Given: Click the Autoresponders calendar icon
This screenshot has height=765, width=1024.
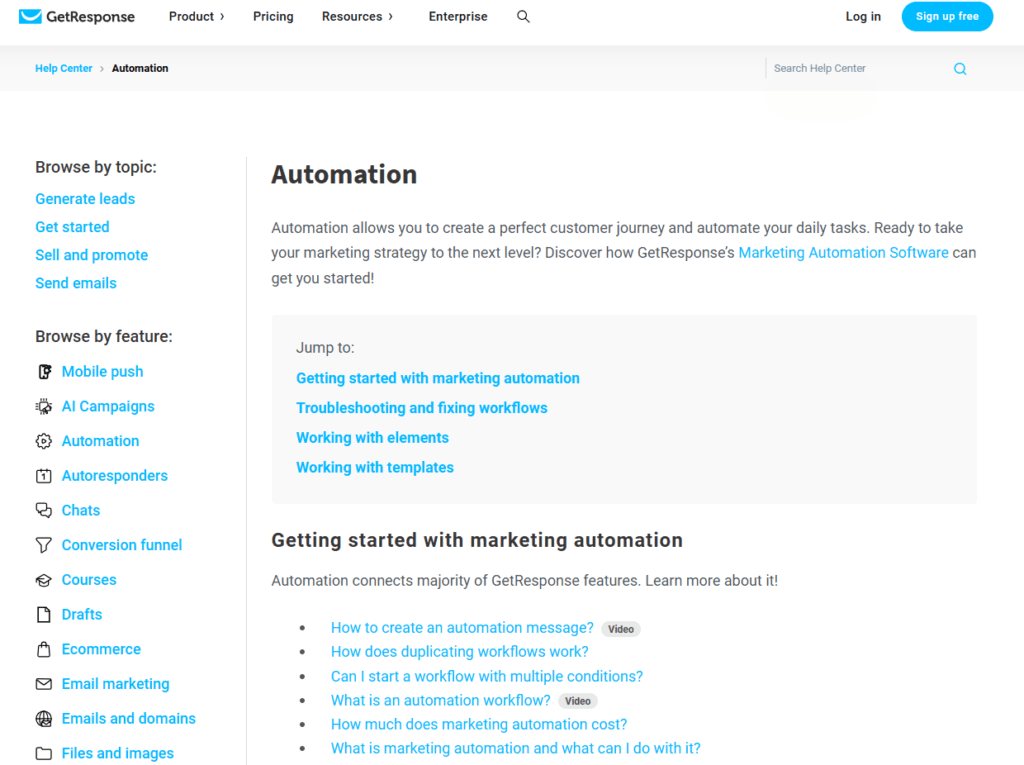Looking at the screenshot, I should point(44,476).
